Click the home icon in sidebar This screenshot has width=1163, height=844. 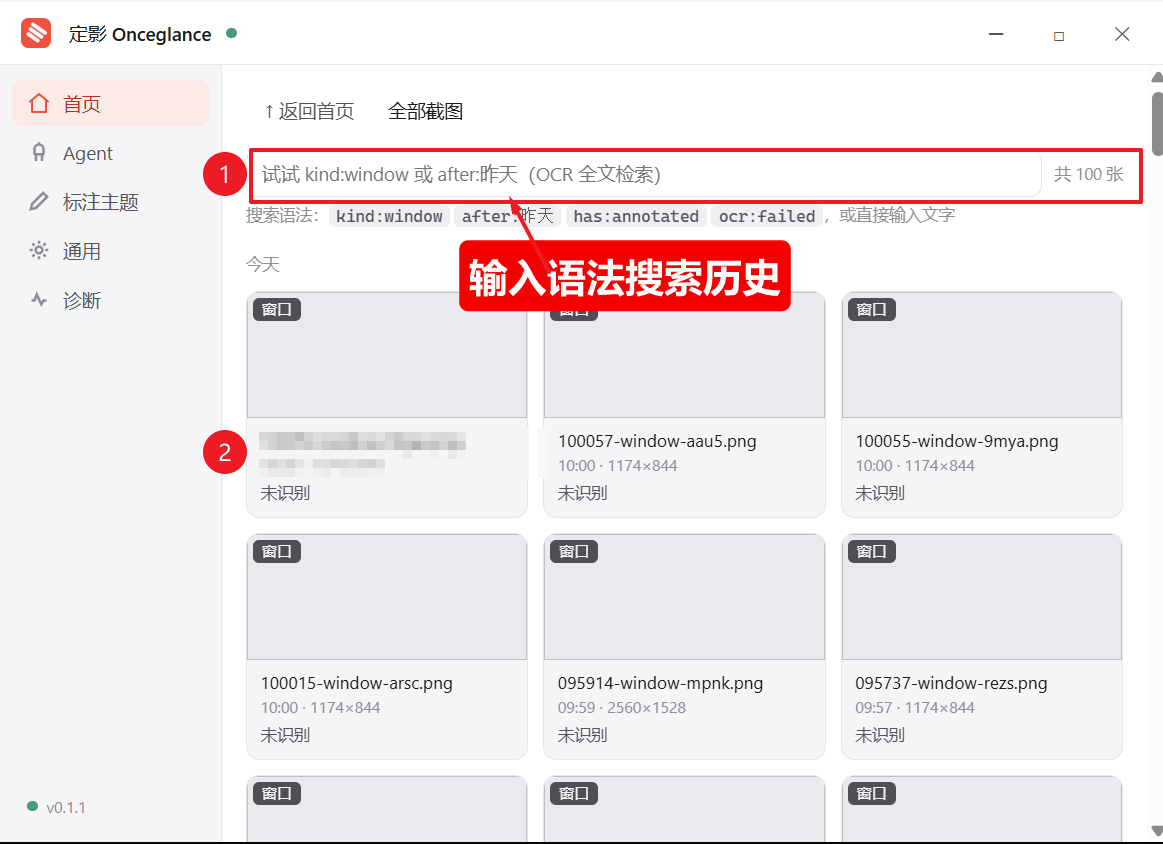pyautogui.click(x=39, y=103)
